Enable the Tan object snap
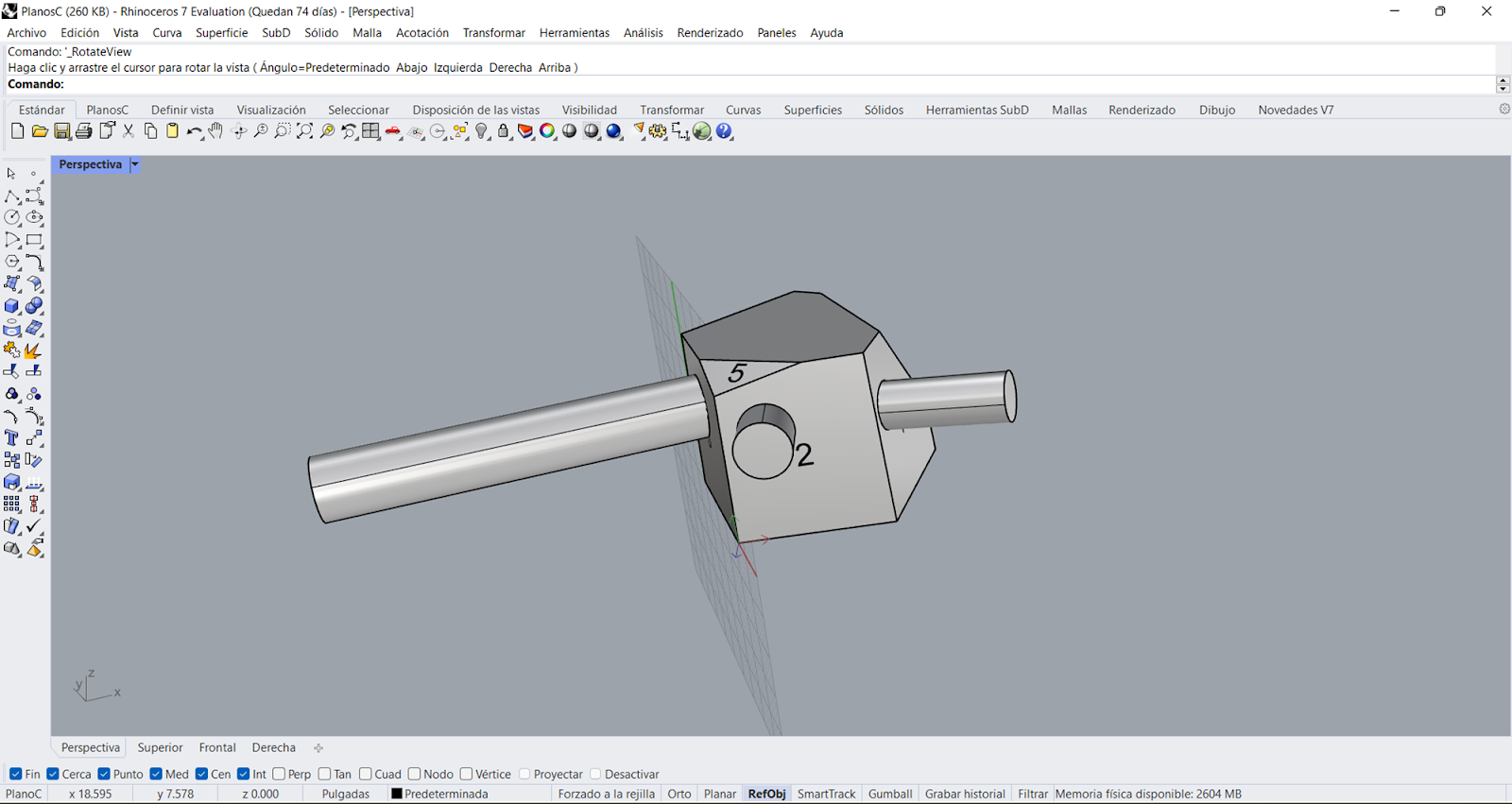This screenshot has height=804, width=1512. [x=324, y=774]
